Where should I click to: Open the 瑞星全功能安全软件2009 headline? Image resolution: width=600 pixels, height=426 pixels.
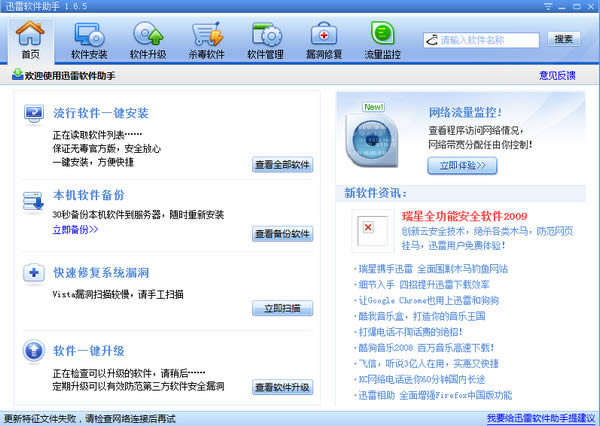click(x=464, y=216)
